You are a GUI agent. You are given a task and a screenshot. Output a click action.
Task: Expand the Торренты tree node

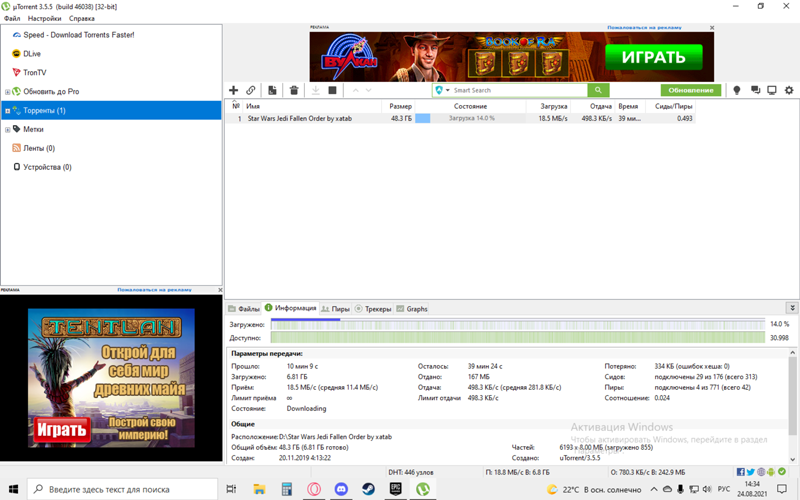pyautogui.click(x=7, y=111)
